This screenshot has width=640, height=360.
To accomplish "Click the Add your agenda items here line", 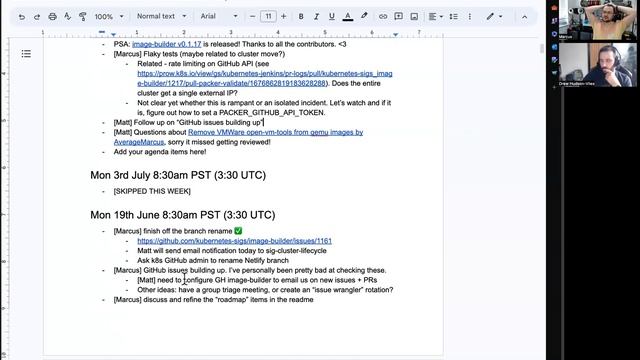I will [x=160, y=152].
